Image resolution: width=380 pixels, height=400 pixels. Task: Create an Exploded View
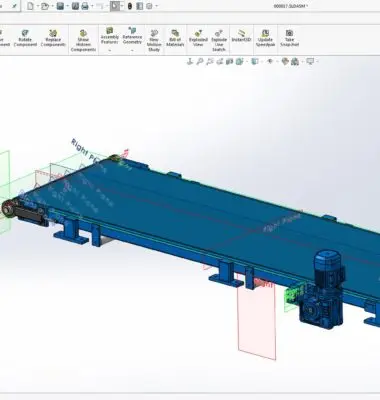pos(198,38)
